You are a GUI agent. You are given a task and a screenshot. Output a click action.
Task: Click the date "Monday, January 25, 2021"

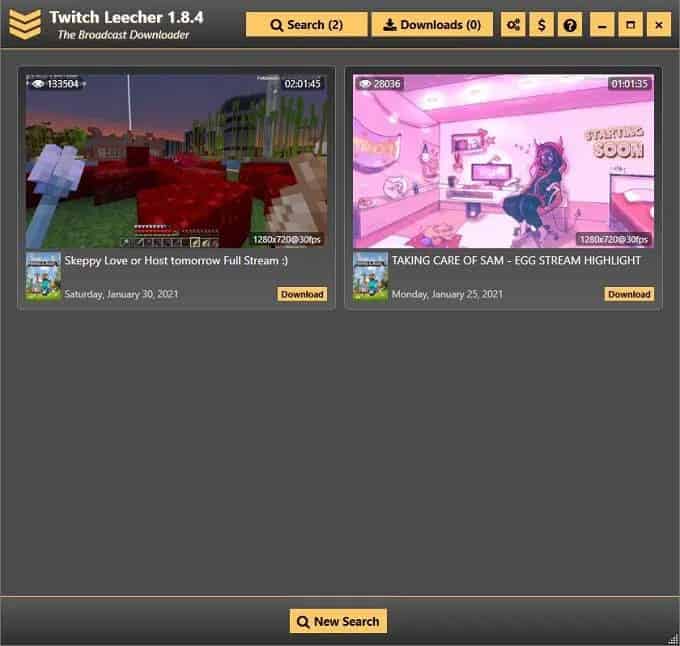(447, 294)
